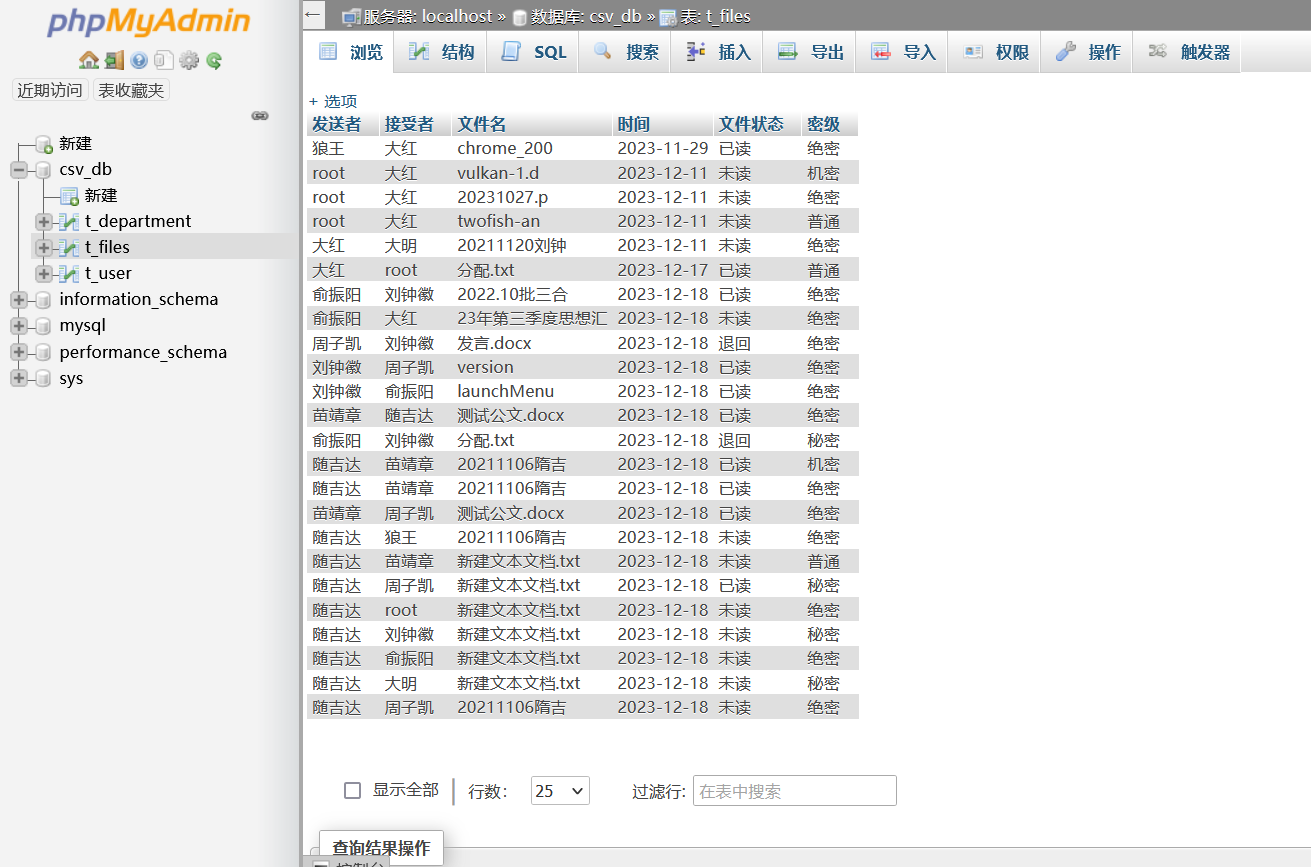
Task: Click the database icon beside sys
Action: 42,379
